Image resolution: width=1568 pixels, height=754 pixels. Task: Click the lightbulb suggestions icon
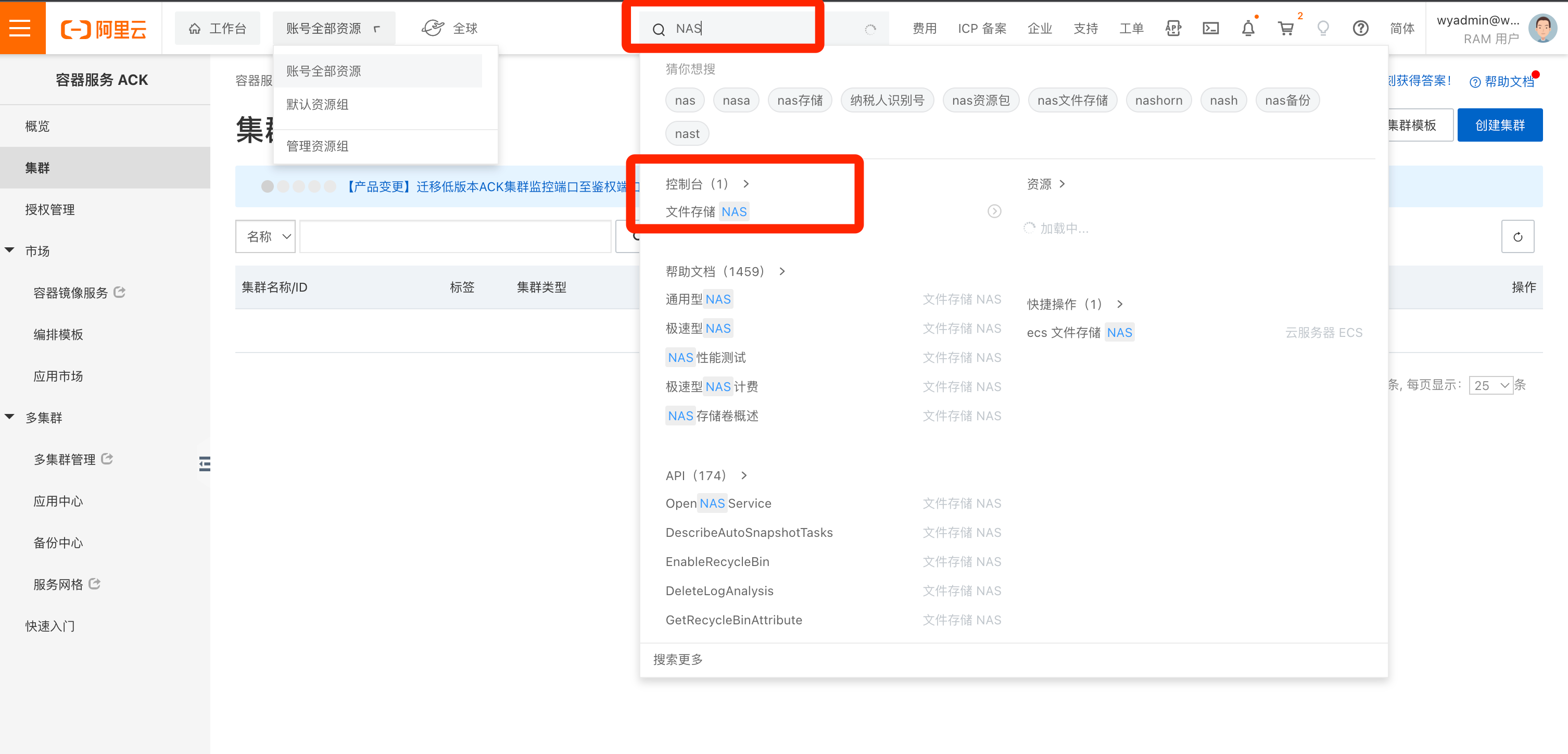click(x=1323, y=28)
